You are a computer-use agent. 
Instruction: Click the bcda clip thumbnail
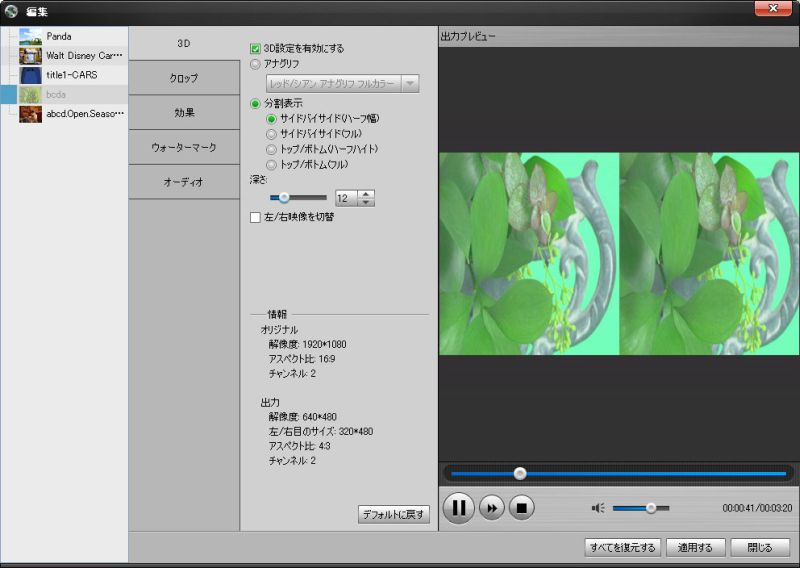pyautogui.click(x=31, y=94)
